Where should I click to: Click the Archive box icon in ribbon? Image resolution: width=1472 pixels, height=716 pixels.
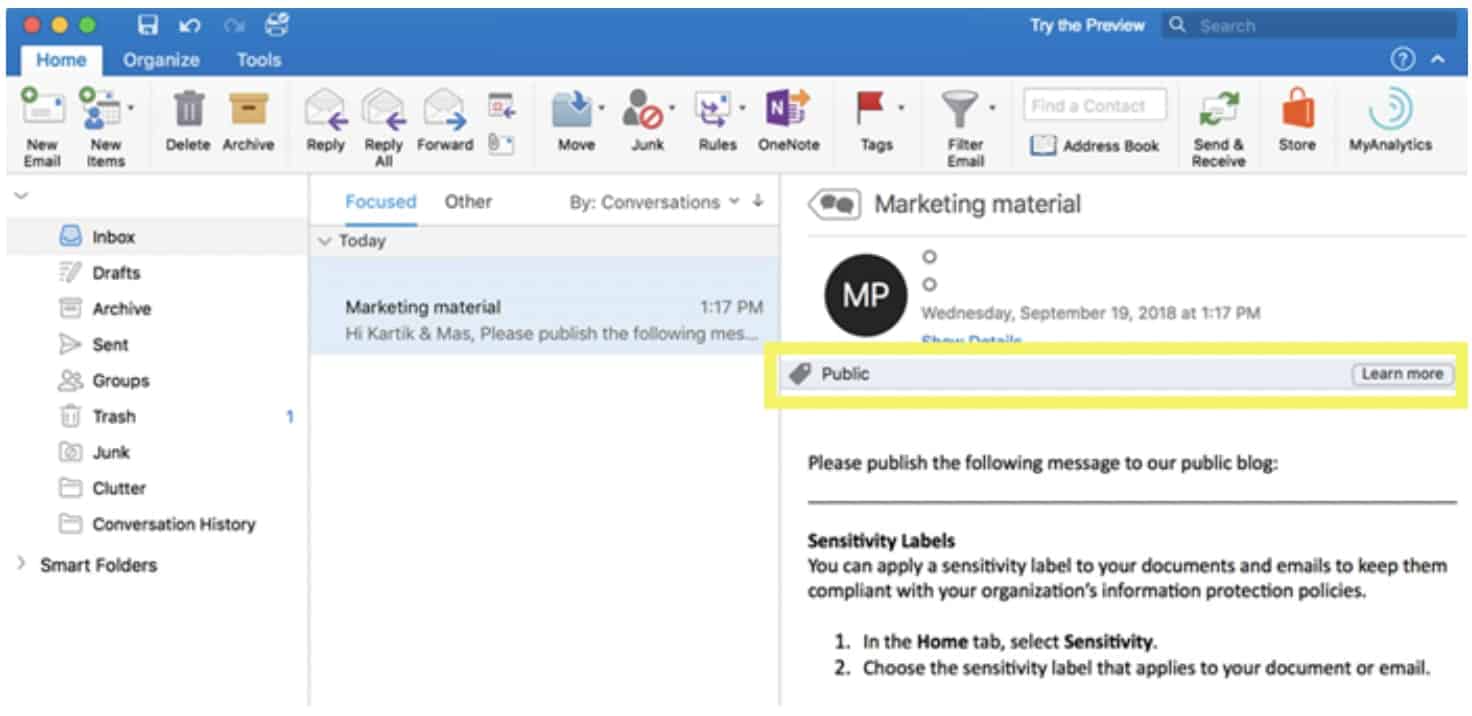tap(248, 109)
